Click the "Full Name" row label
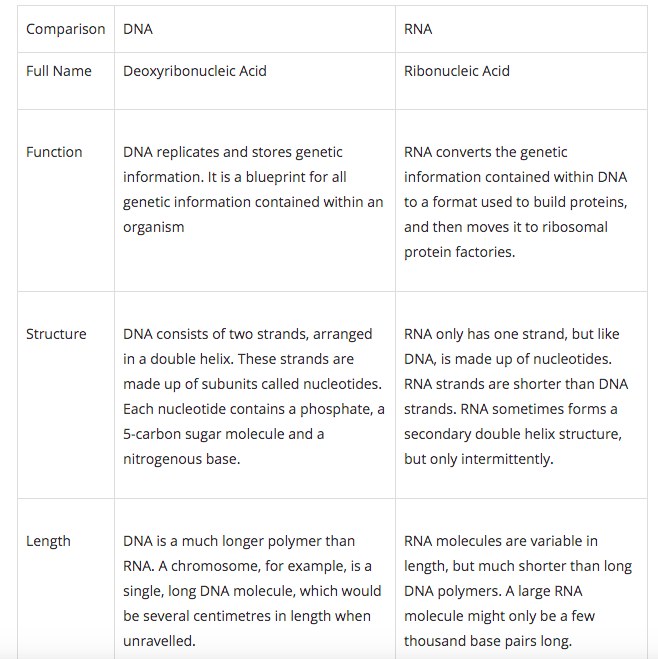The height and width of the screenshot is (659, 658). [59, 71]
